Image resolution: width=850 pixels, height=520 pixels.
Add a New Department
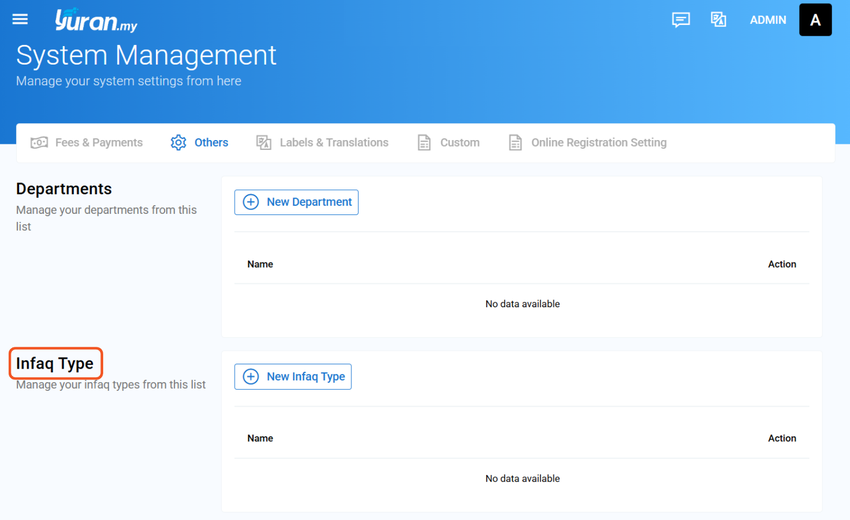click(297, 202)
